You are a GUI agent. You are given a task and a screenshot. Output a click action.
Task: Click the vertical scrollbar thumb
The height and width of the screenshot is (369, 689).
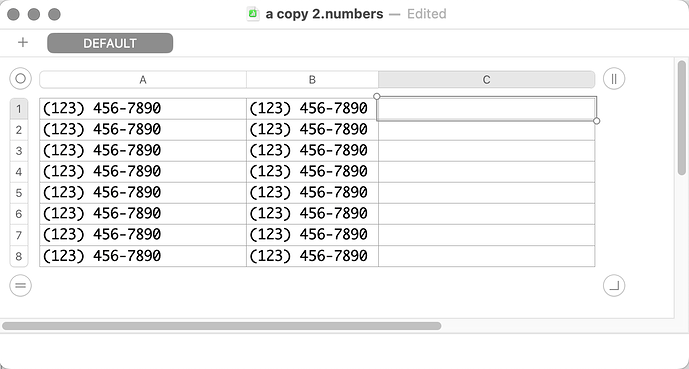click(x=682, y=118)
